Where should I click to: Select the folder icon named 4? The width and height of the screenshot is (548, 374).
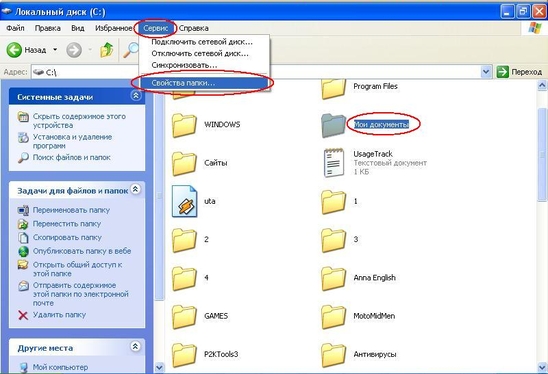184,278
